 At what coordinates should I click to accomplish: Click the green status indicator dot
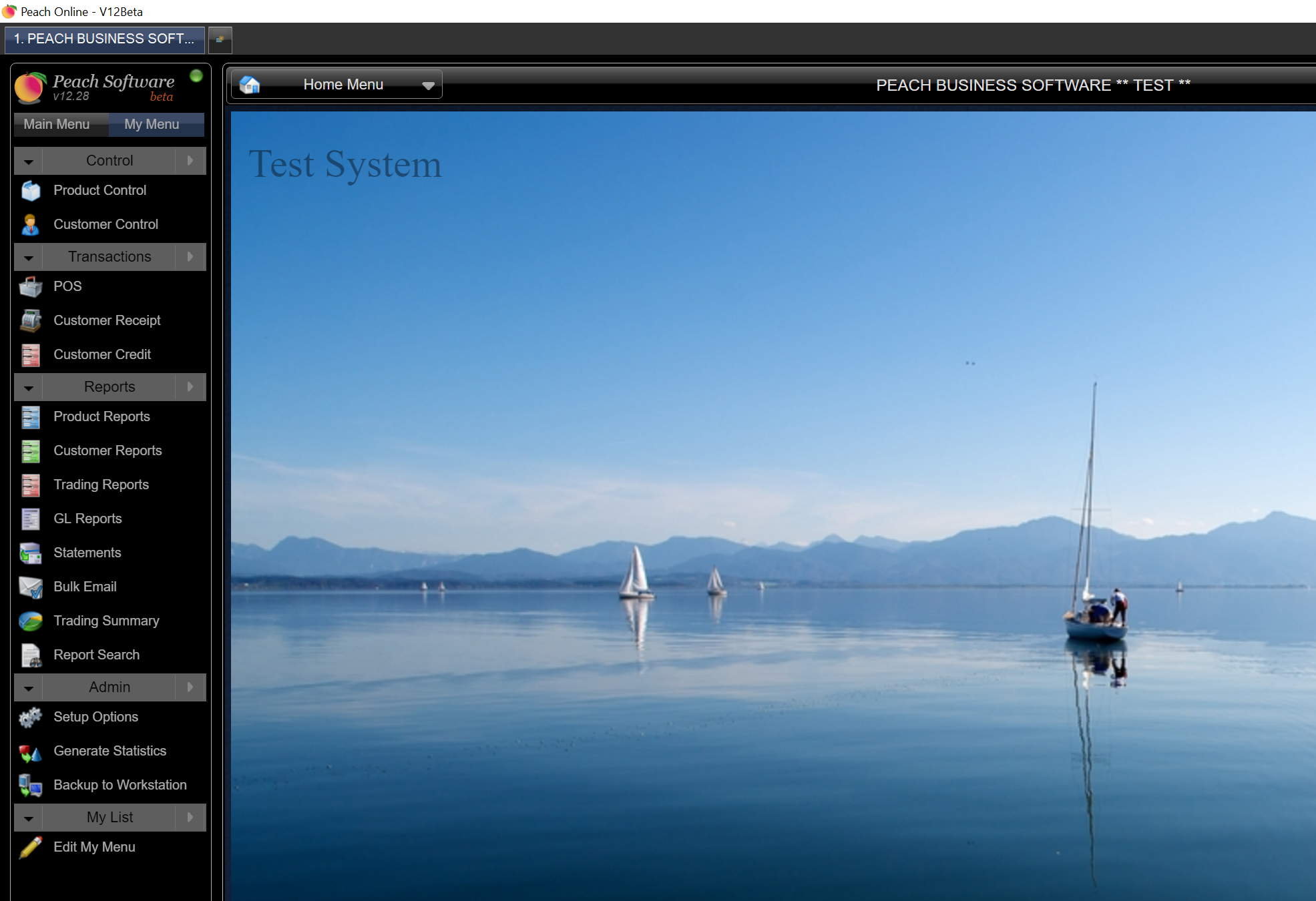point(196,76)
